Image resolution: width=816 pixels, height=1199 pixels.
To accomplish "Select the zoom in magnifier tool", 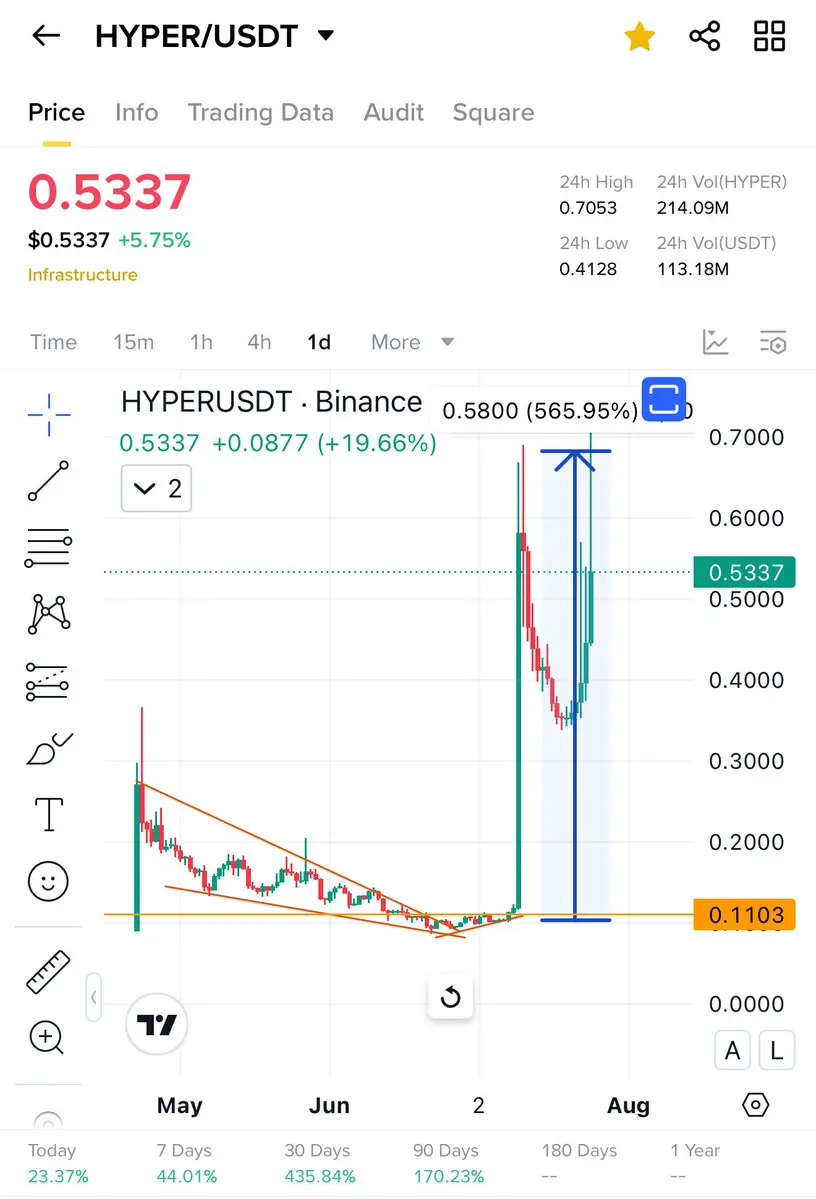I will 47,1038.
